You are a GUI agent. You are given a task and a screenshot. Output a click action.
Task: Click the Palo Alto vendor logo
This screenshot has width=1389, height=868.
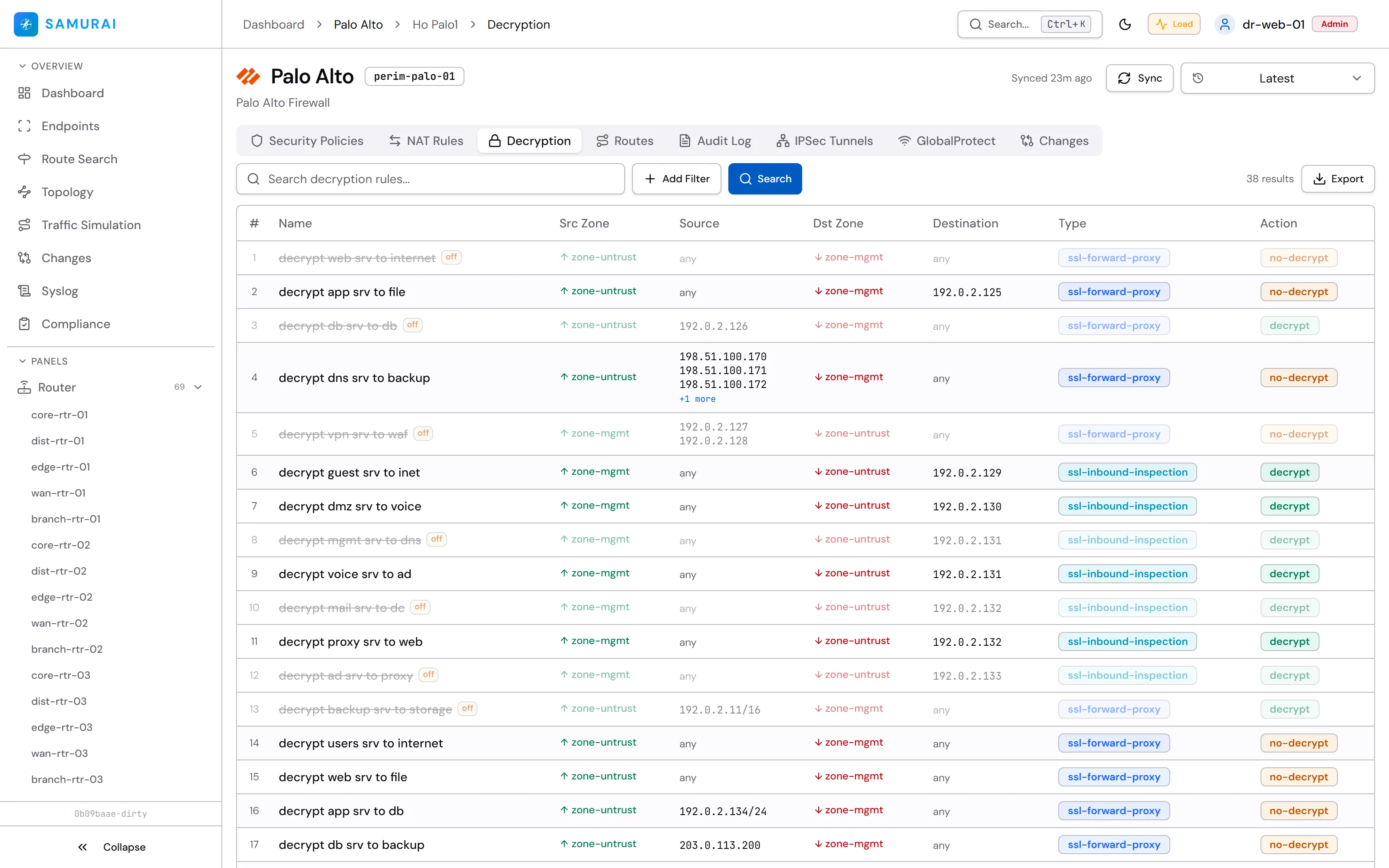(249, 76)
